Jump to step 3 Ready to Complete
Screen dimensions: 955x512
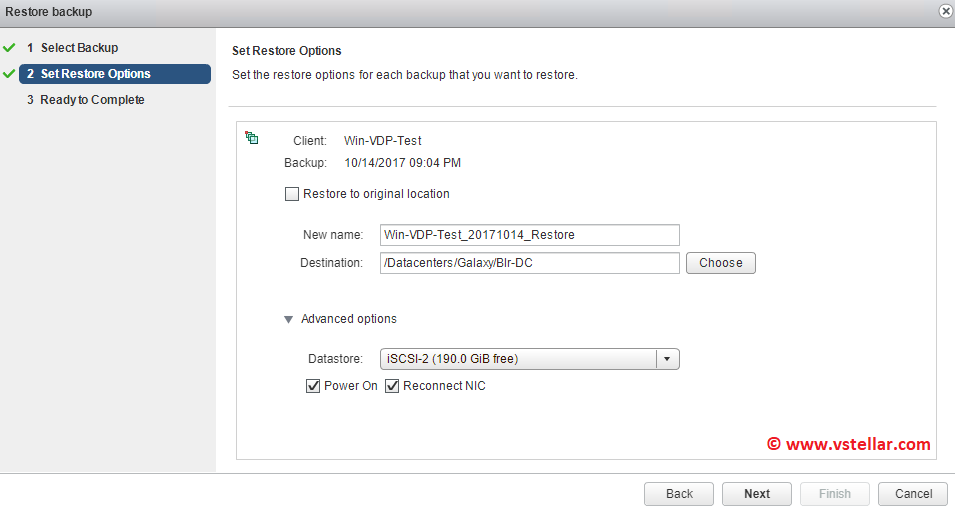(92, 100)
